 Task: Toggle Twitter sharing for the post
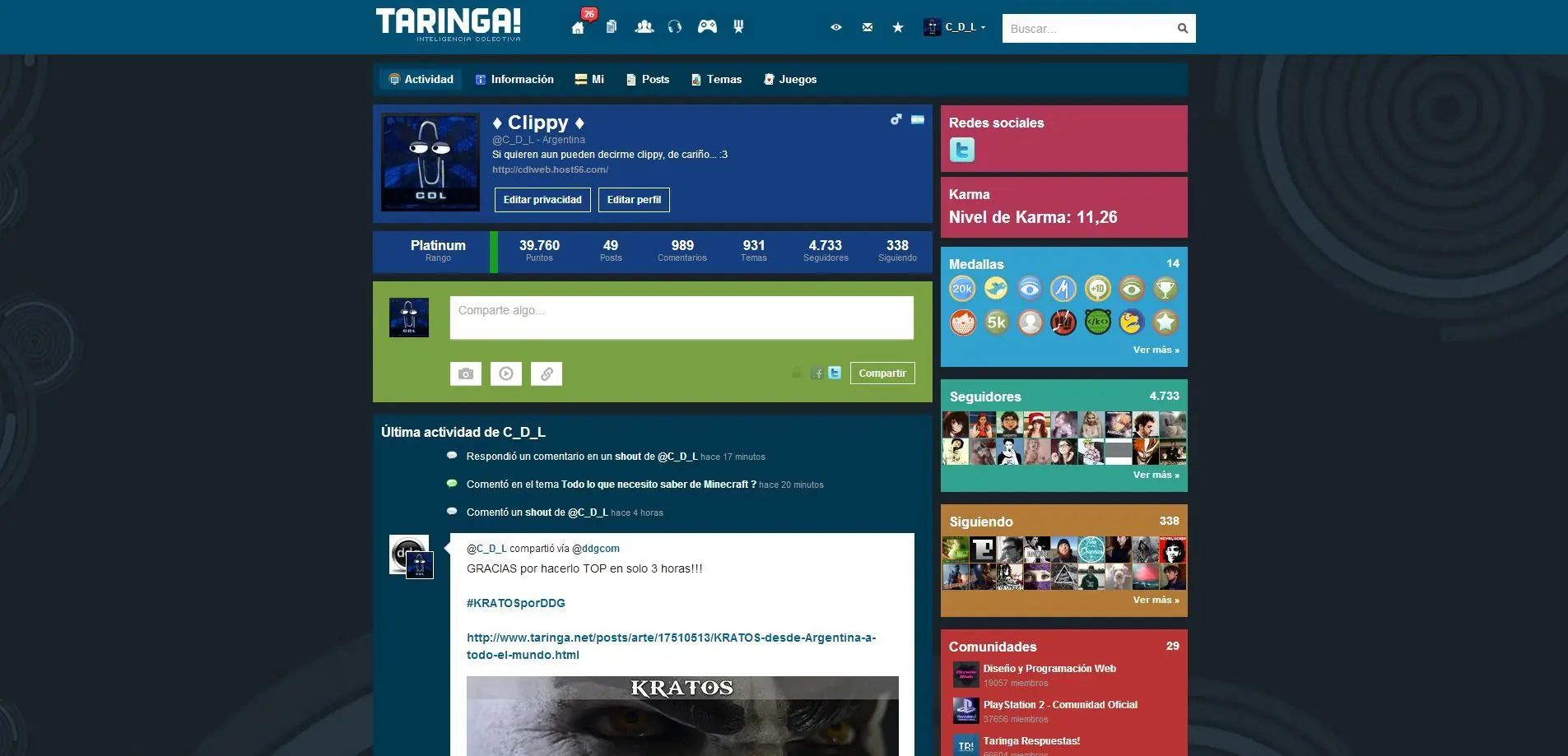click(x=835, y=373)
